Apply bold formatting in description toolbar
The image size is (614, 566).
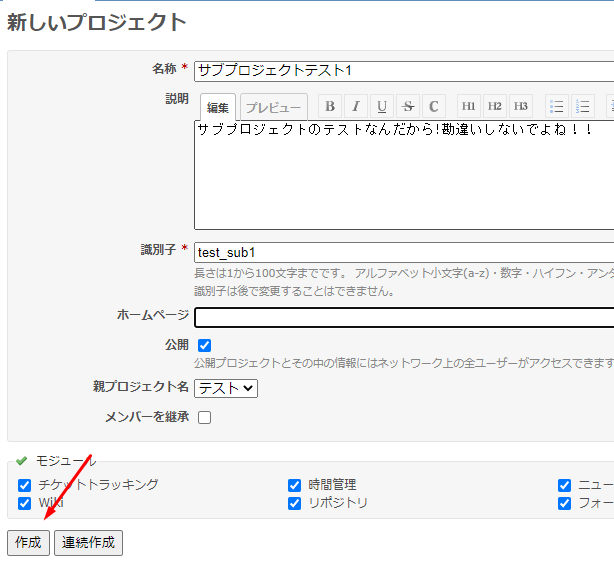(x=330, y=106)
